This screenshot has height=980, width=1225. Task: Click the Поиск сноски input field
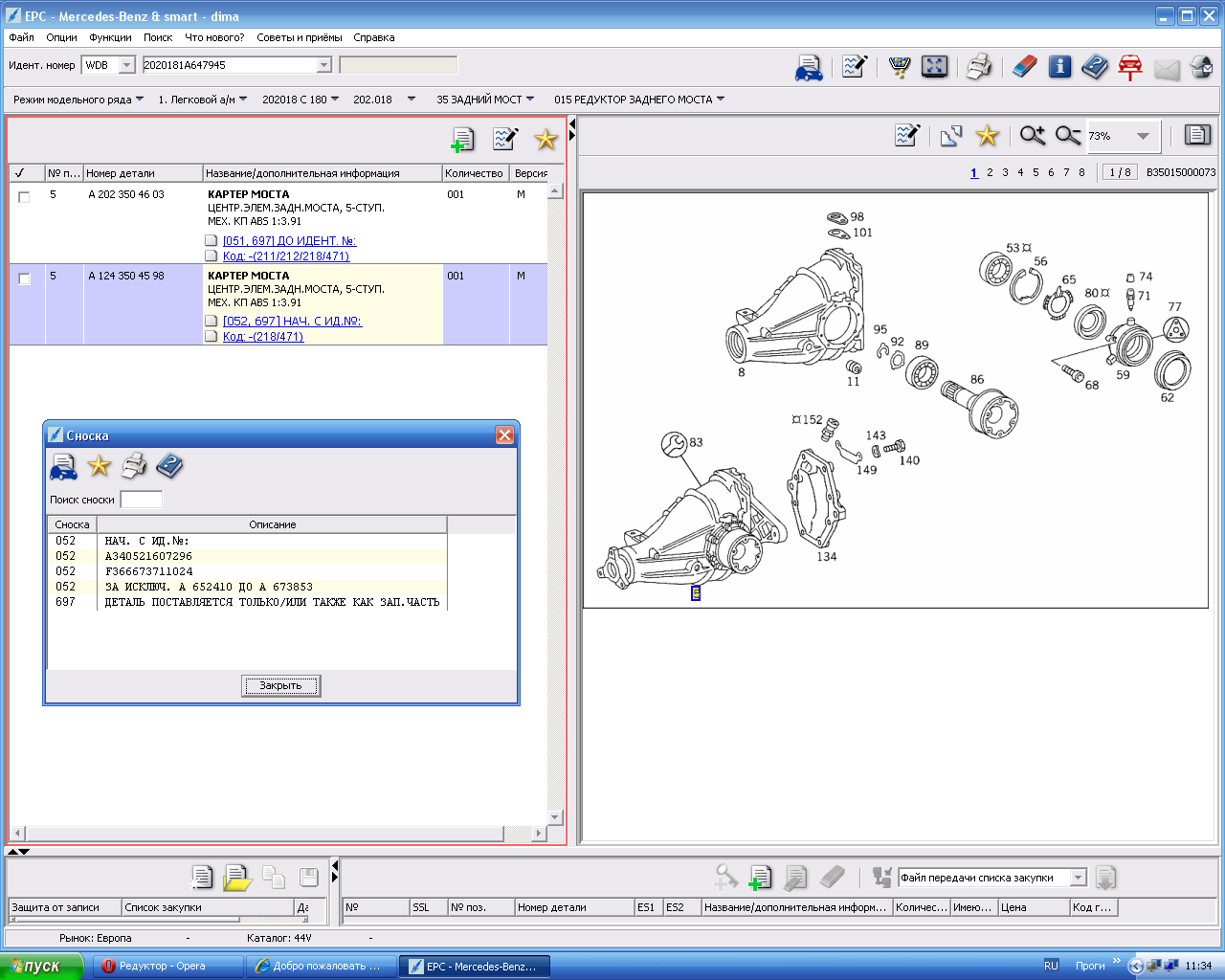pos(142,500)
